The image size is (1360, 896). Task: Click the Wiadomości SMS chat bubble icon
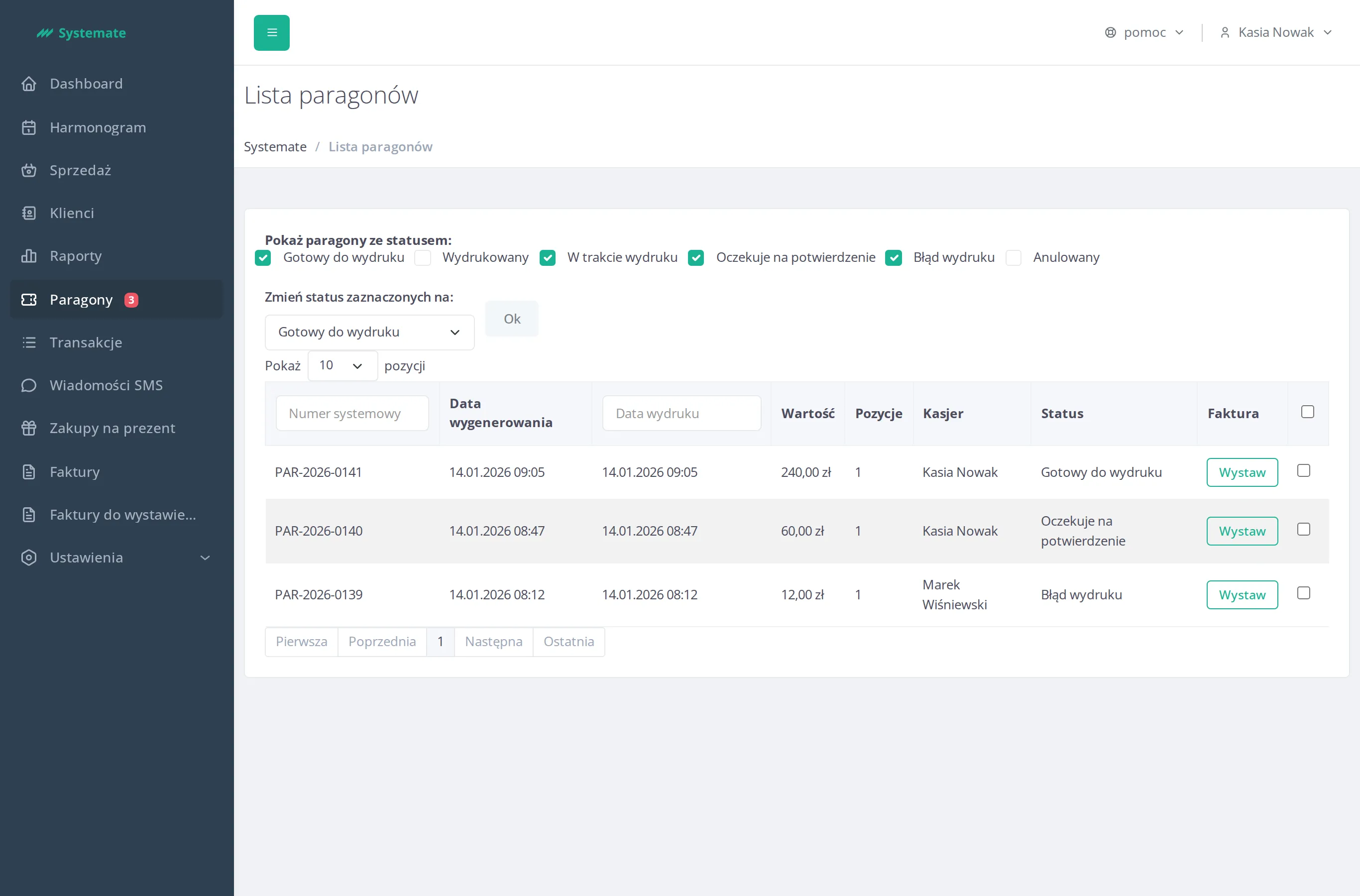pyautogui.click(x=28, y=385)
